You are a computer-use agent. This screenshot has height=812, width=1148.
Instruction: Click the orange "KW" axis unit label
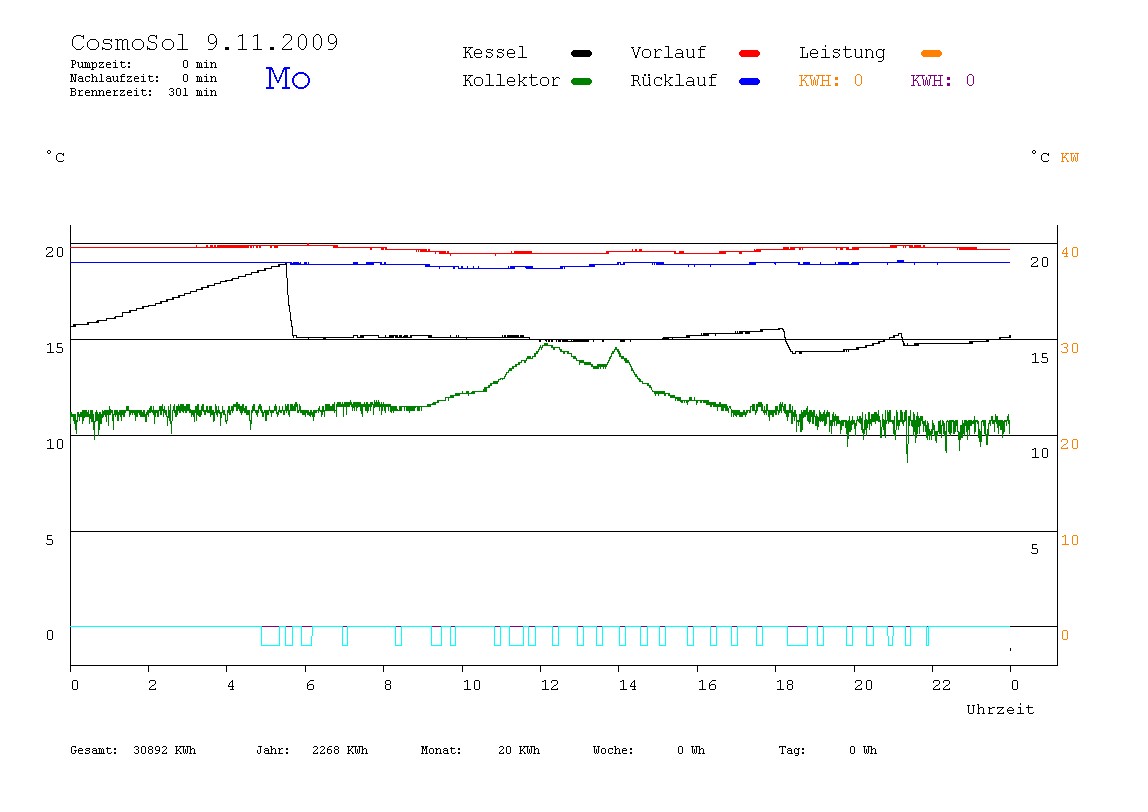click(1070, 157)
